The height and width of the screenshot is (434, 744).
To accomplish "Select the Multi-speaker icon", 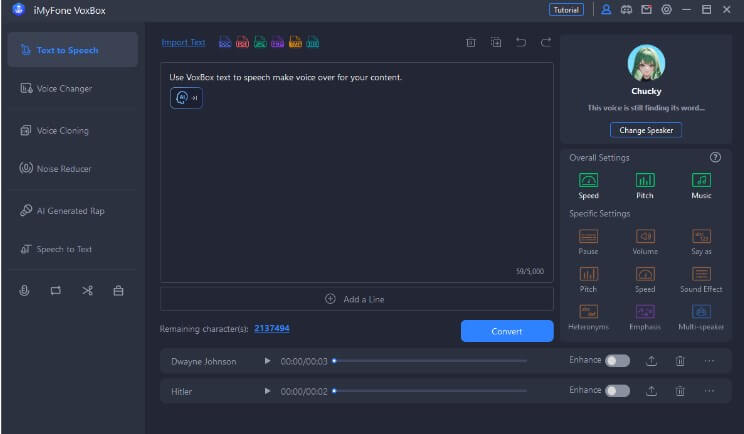I will point(701,312).
